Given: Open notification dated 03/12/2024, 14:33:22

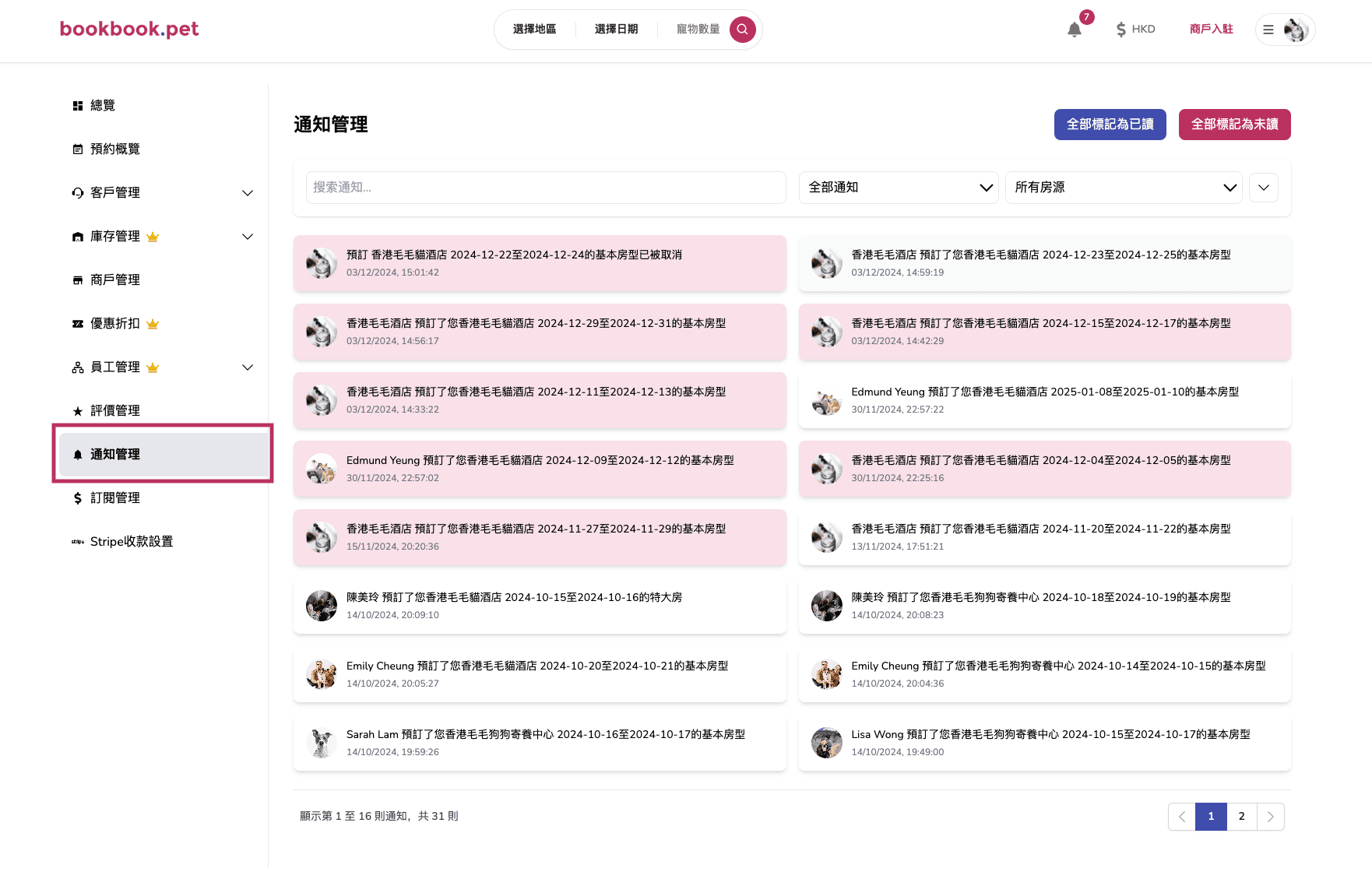Looking at the screenshot, I should click(540, 400).
